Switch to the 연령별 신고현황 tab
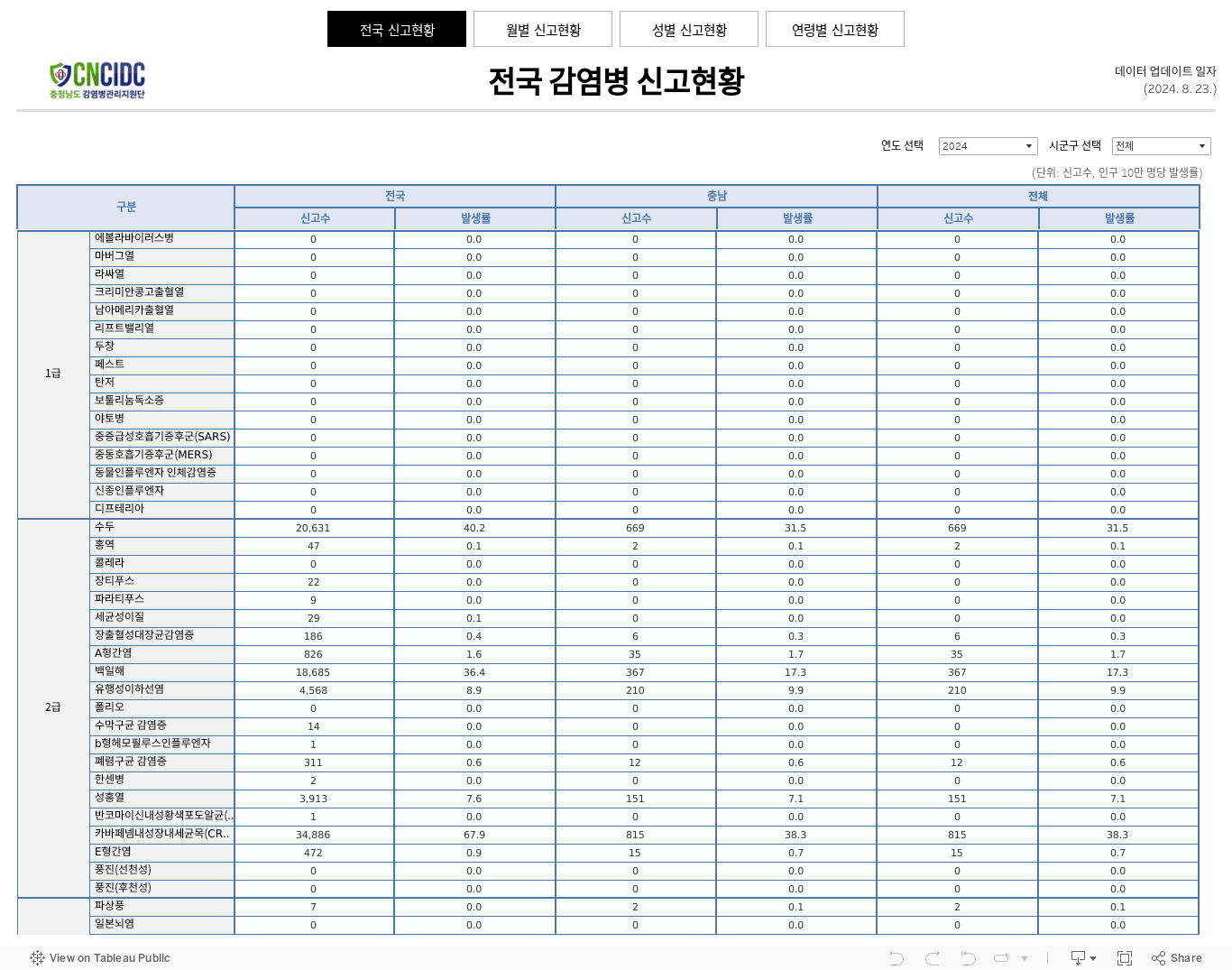The image size is (1232, 970). click(x=835, y=29)
